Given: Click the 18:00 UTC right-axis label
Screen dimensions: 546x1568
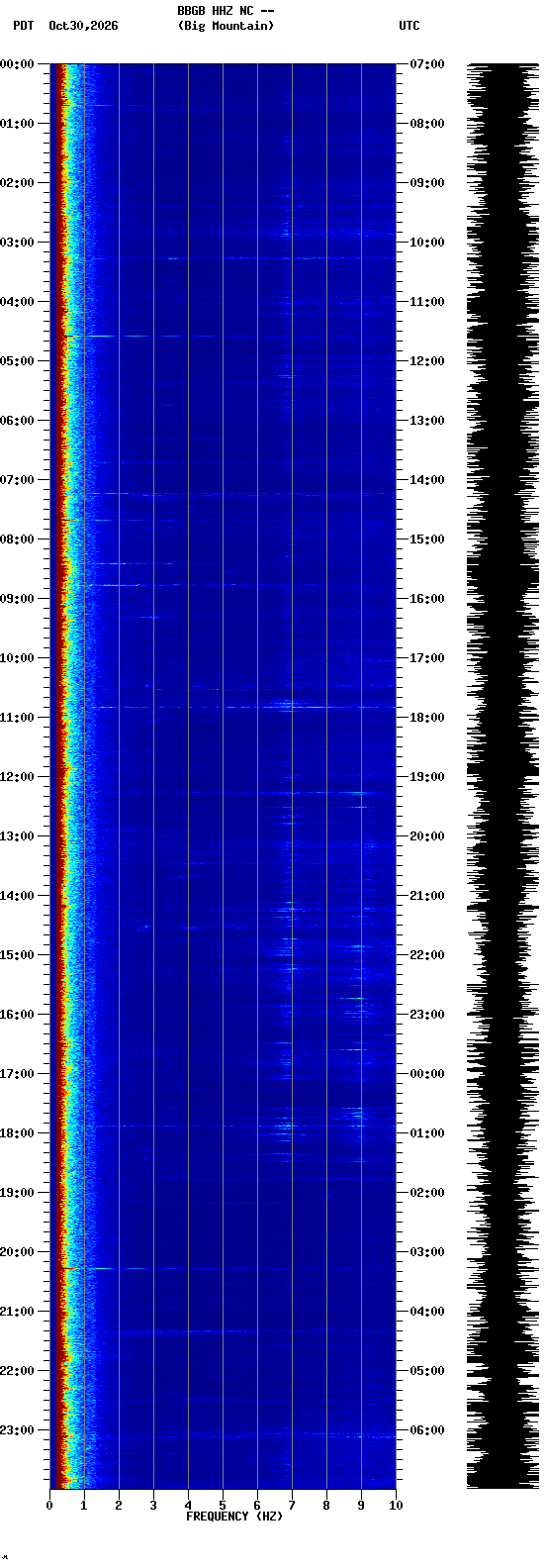Looking at the screenshot, I should pos(426,718).
